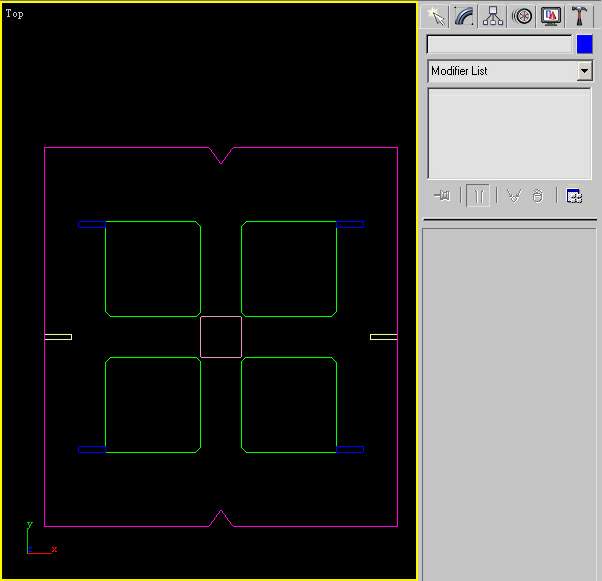
Task: Open the Hierarchy panel tab
Action: (493, 17)
